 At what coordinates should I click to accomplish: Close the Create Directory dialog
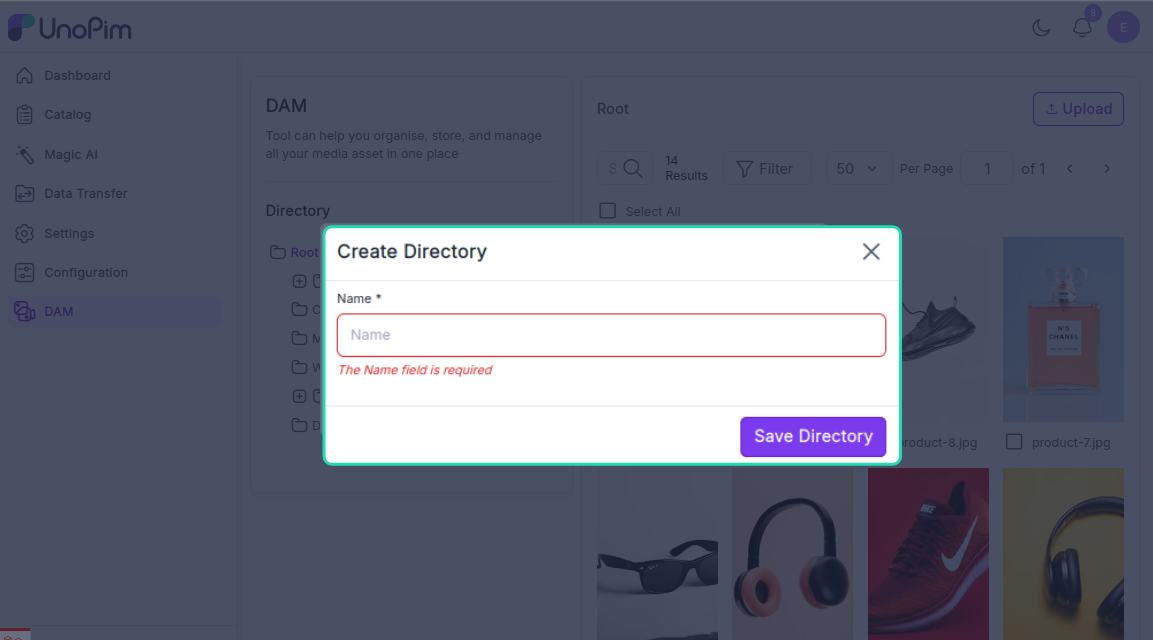coord(871,252)
